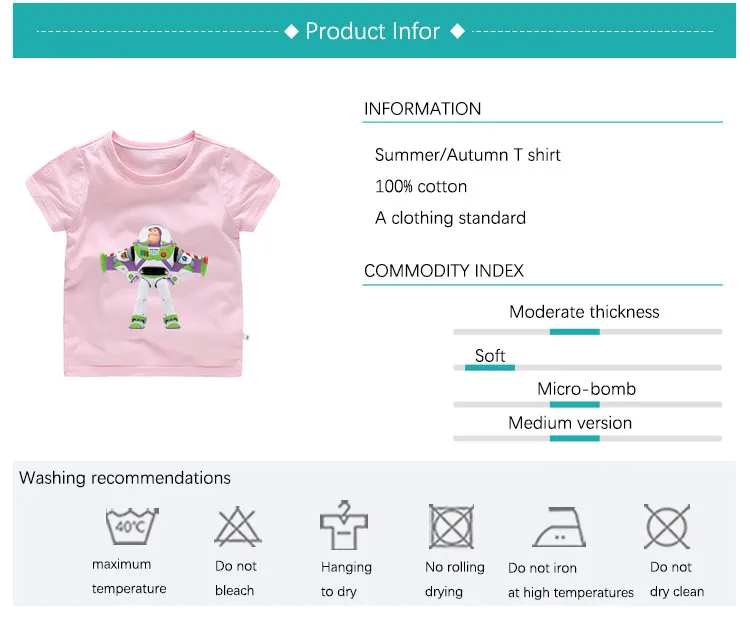
Task: Click the do not dry clean icon
Action: click(667, 526)
